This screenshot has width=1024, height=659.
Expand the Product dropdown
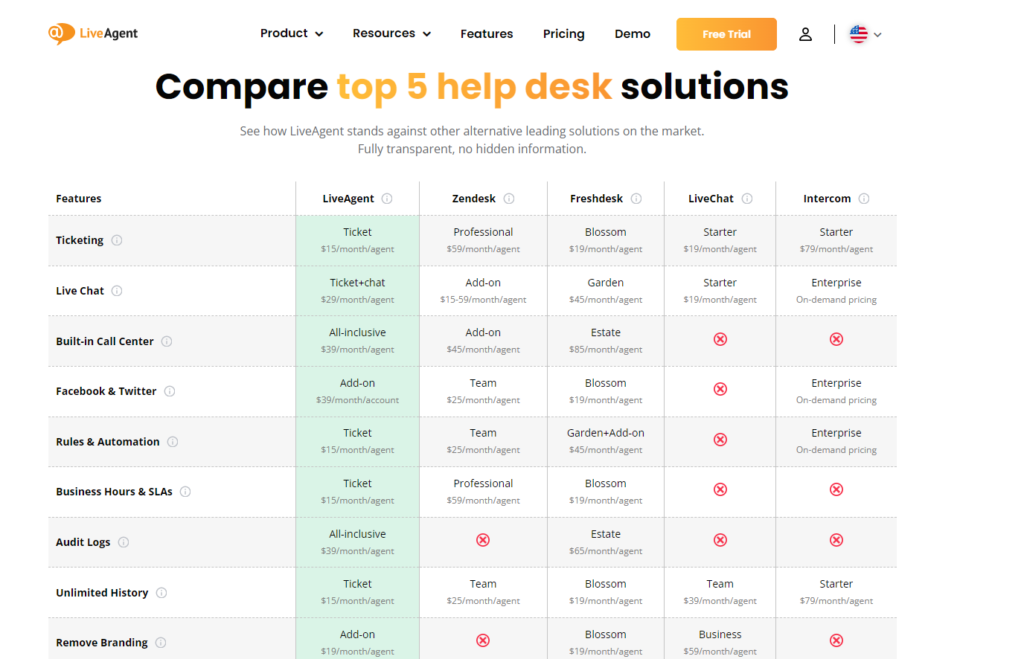coord(291,33)
